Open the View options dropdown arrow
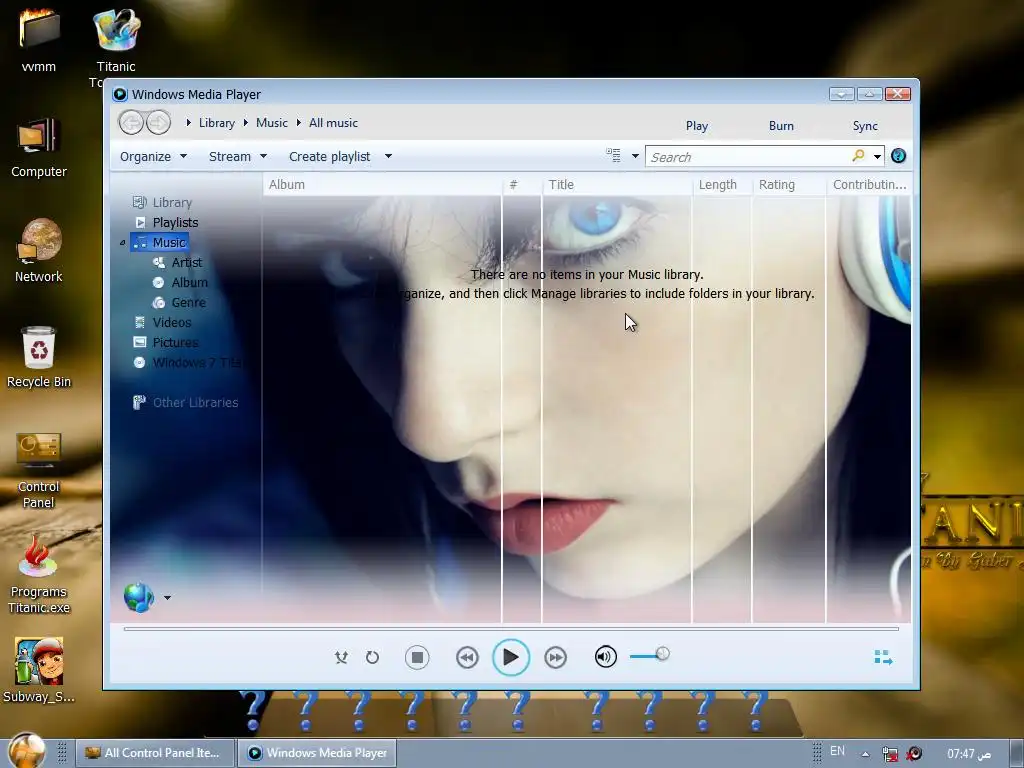This screenshot has width=1024, height=768. [x=635, y=156]
